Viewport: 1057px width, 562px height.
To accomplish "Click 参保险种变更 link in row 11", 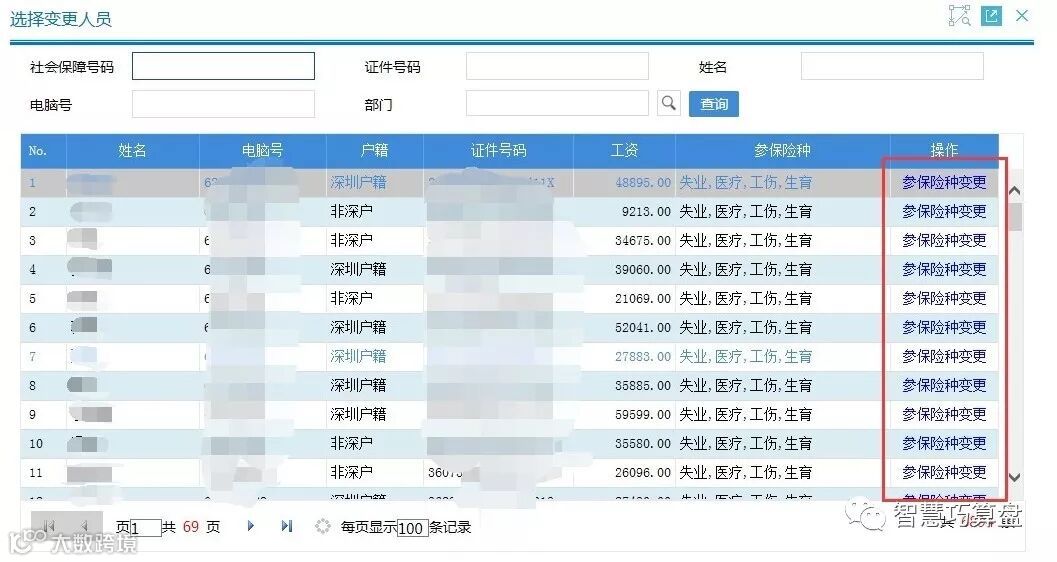I will pyautogui.click(x=944, y=472).
